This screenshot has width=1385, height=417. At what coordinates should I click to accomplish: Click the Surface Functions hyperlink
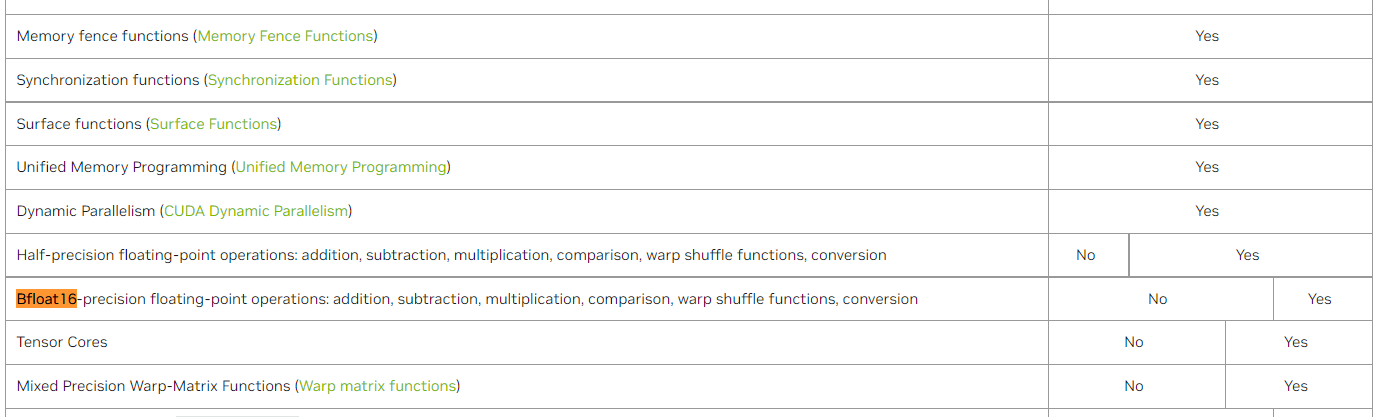(213, 124)
